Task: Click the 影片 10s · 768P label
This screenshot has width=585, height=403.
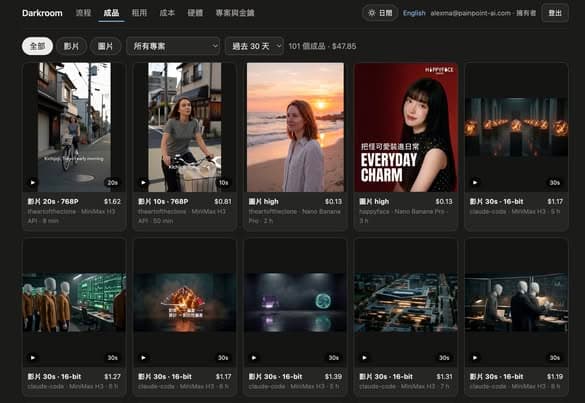Action: click(x=163, y=202)
